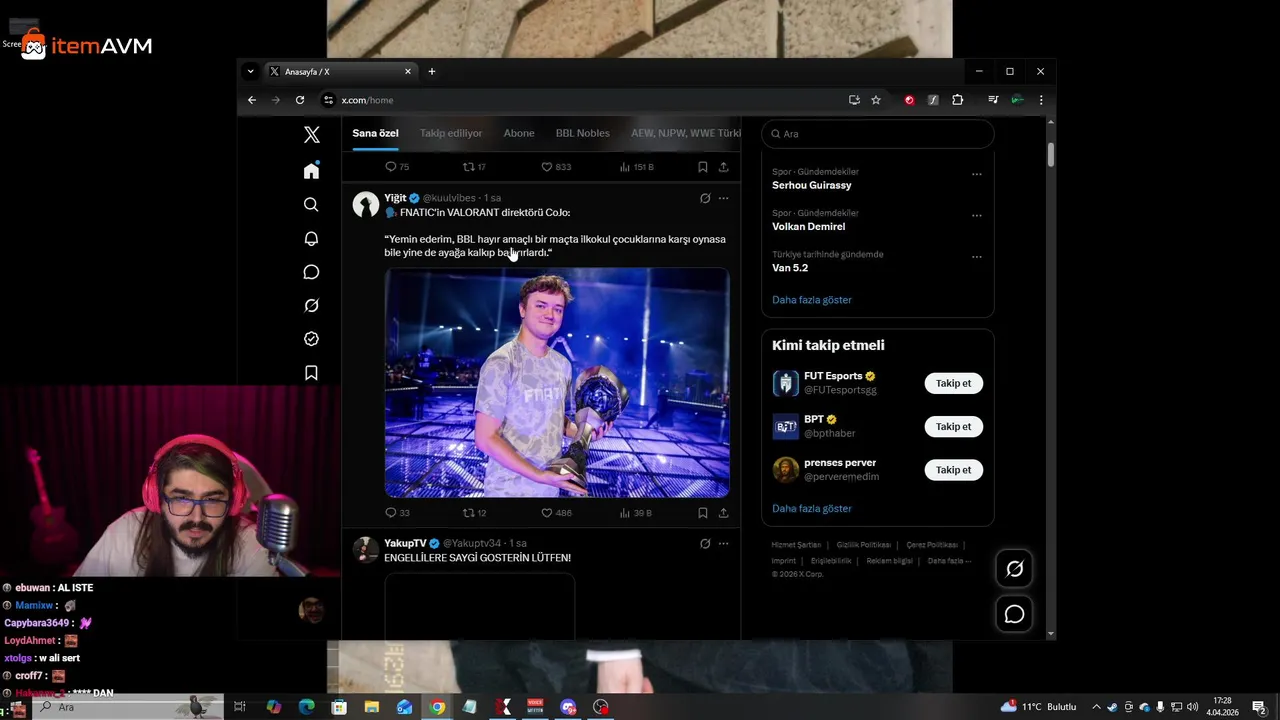This screenshot has height=720, width=1280.
Task: Ask Grok about Yiğit's post
Action: pyautogui.click(x=705, y=198)
